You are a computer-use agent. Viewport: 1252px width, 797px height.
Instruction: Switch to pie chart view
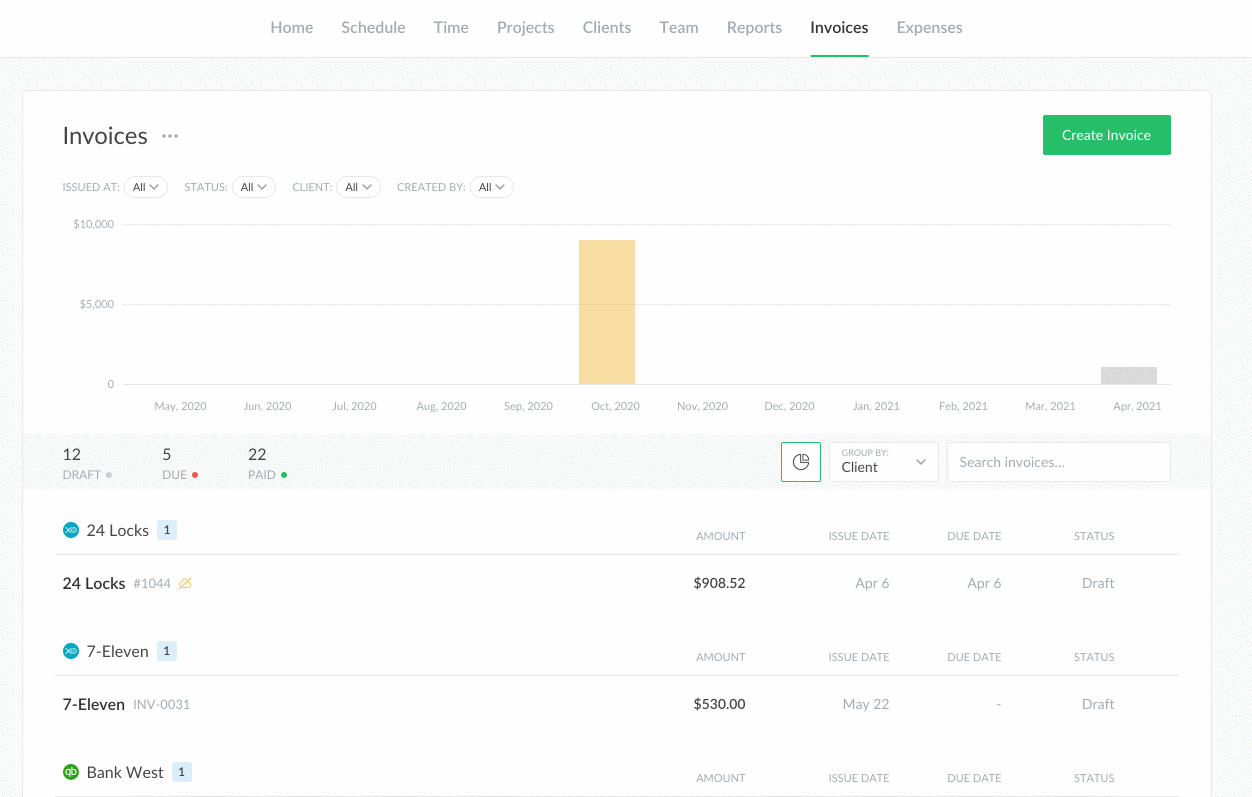801,461
